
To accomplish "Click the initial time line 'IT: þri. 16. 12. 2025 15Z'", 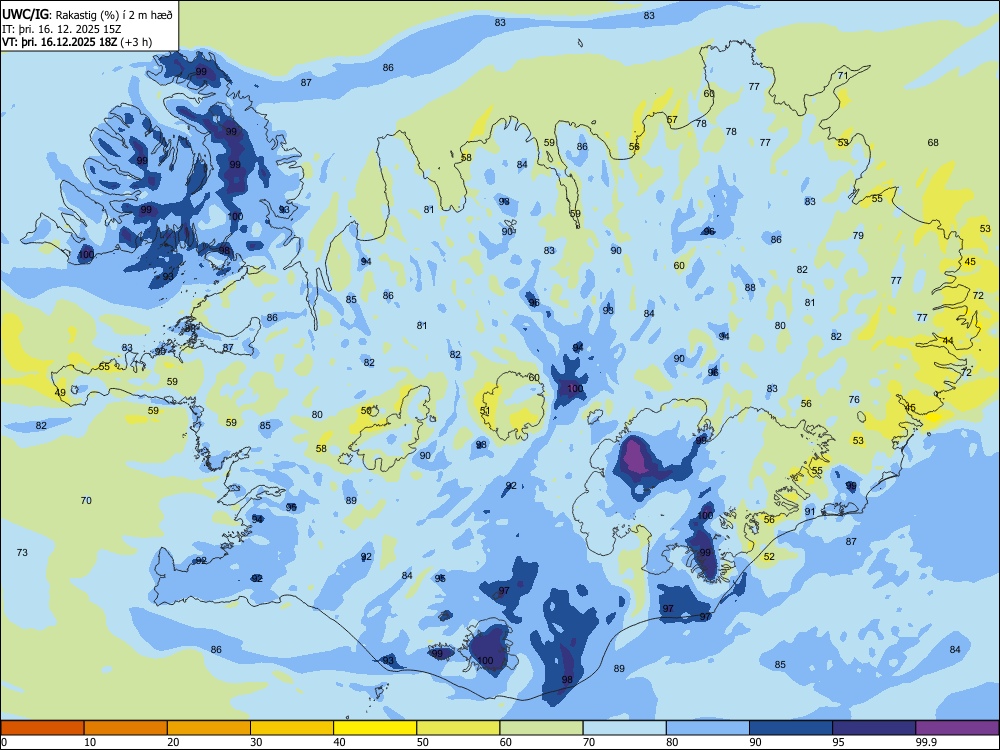I will 62,29.
